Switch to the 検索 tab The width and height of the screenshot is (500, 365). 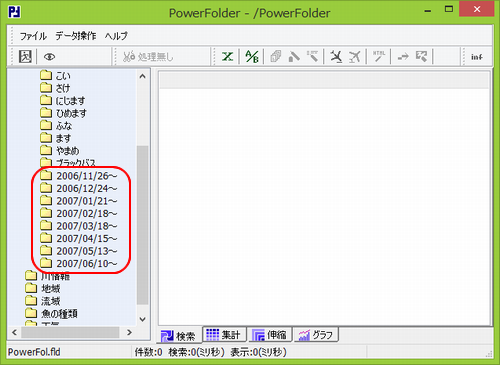(x=179, y=335)
